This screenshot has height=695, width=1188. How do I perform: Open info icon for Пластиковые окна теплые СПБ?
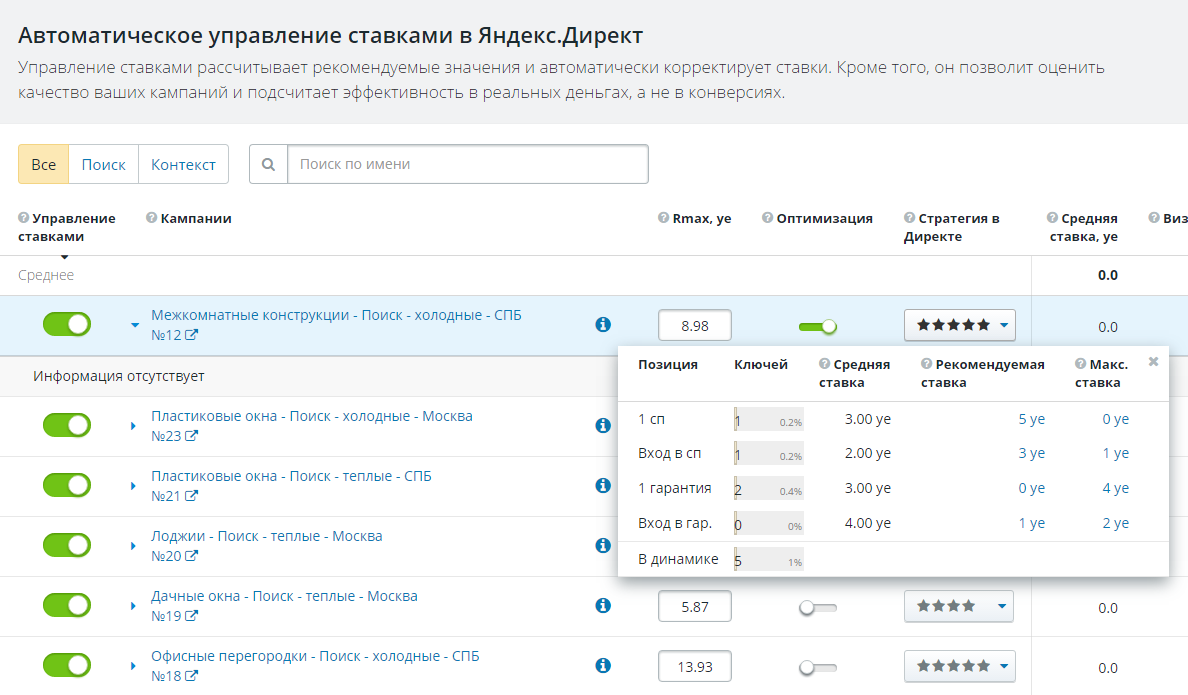coord(603,485)
